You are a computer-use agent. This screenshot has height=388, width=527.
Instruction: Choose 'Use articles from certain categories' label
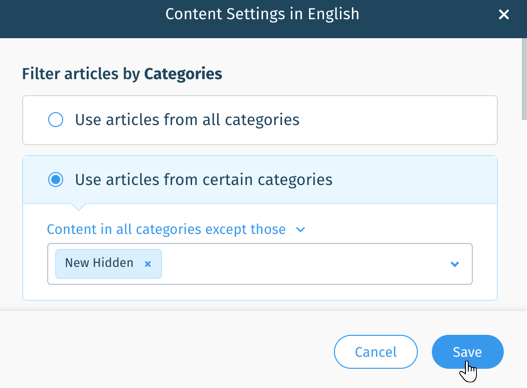point(204,180)
